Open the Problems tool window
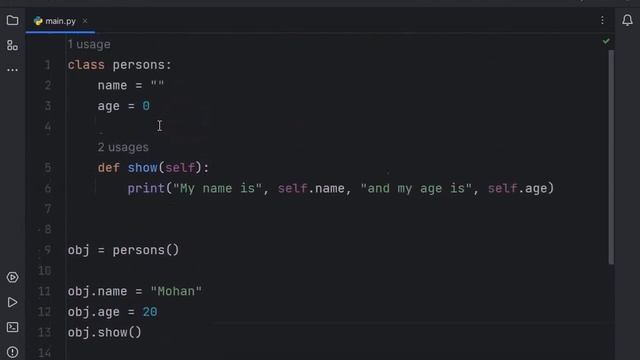Screen dimensions: 640x360 12,352
